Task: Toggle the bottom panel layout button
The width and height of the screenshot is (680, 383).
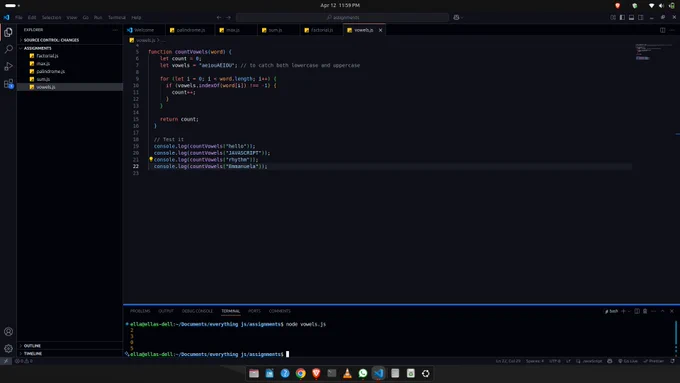Action: (631, 17)
